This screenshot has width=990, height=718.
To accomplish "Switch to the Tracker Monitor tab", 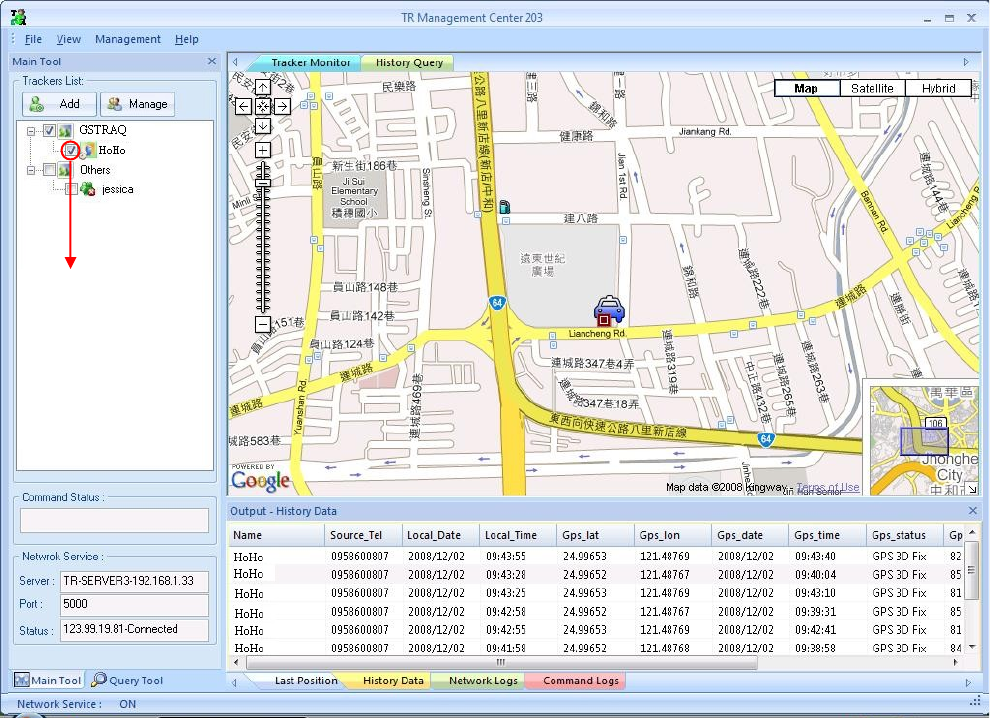I will click(x=310, y=63).
